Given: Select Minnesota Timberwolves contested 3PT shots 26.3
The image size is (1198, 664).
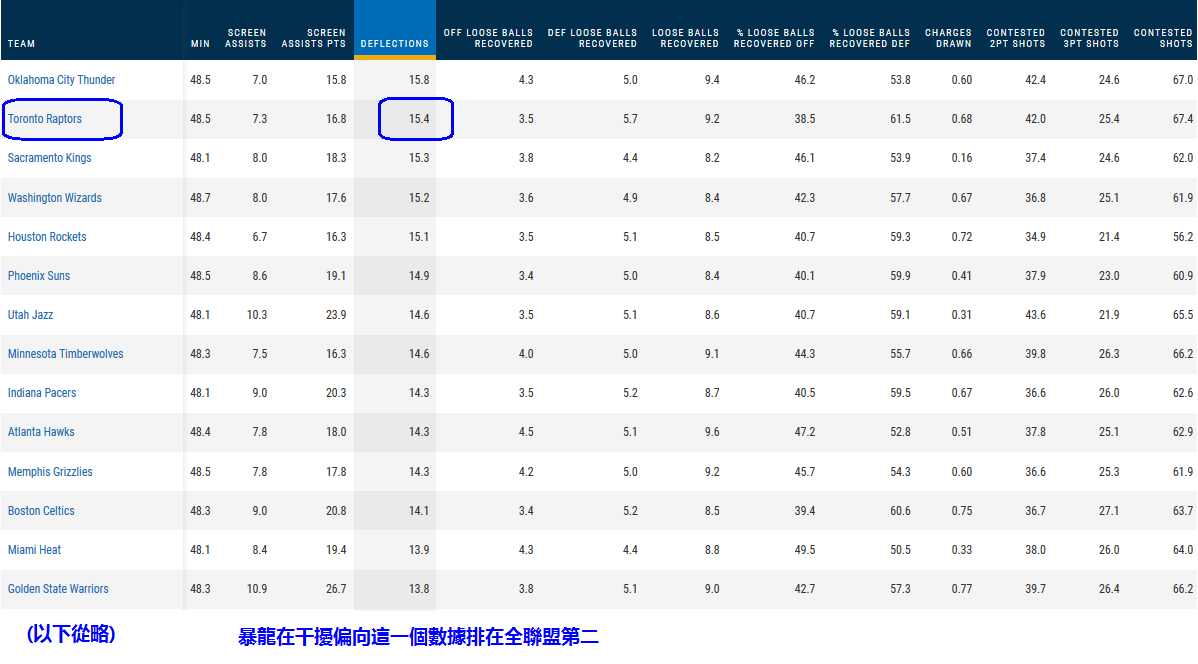Looking at the screenshot, I should pos(1109,354).
